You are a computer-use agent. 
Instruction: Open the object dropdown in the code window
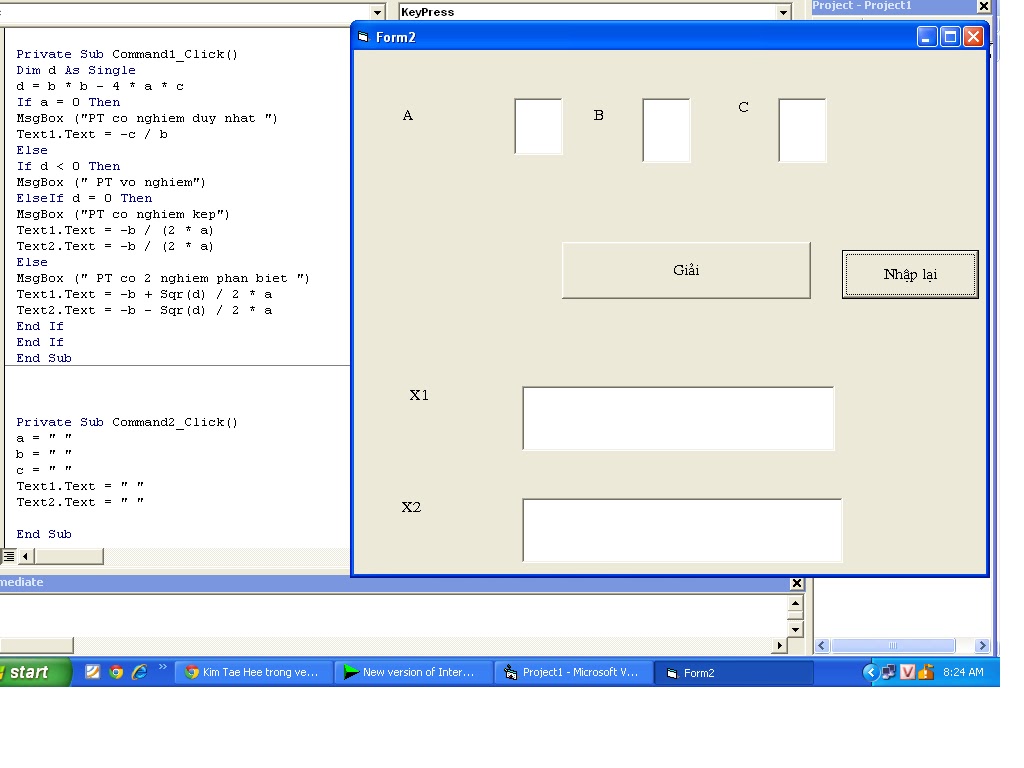coord(375,11)
